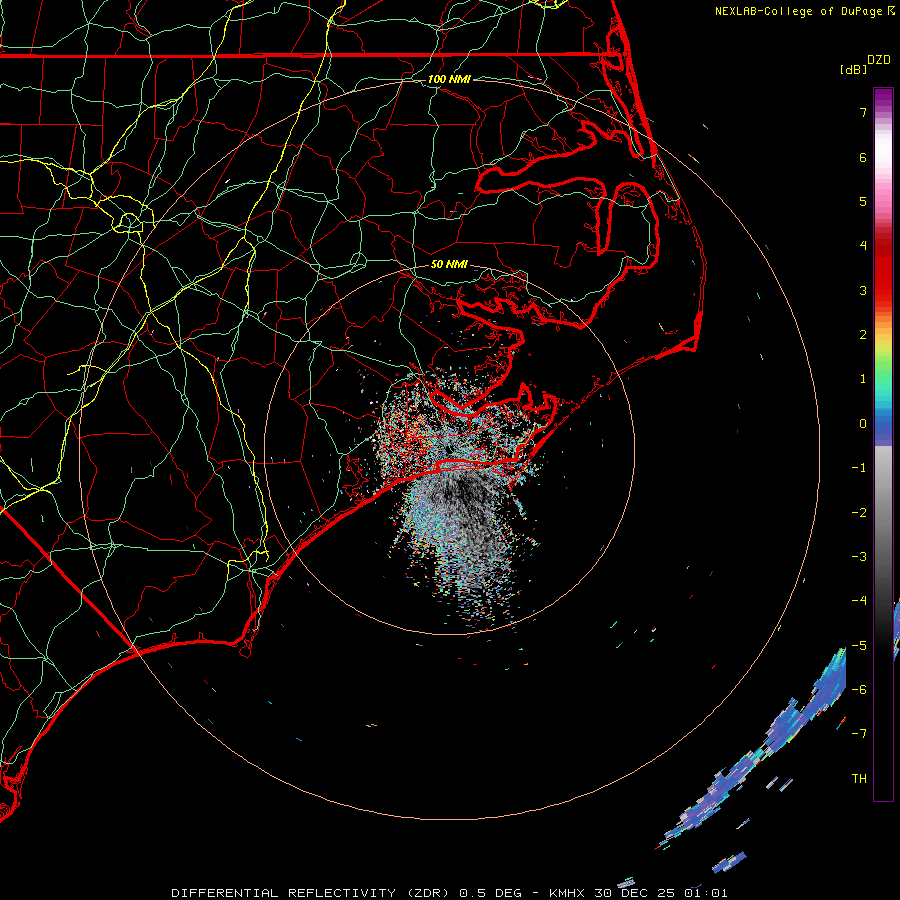Image resolution: width=900 pixels, height=900 pixels.
Task: Click the -5 value on the color scale
Action: (859, 646)
